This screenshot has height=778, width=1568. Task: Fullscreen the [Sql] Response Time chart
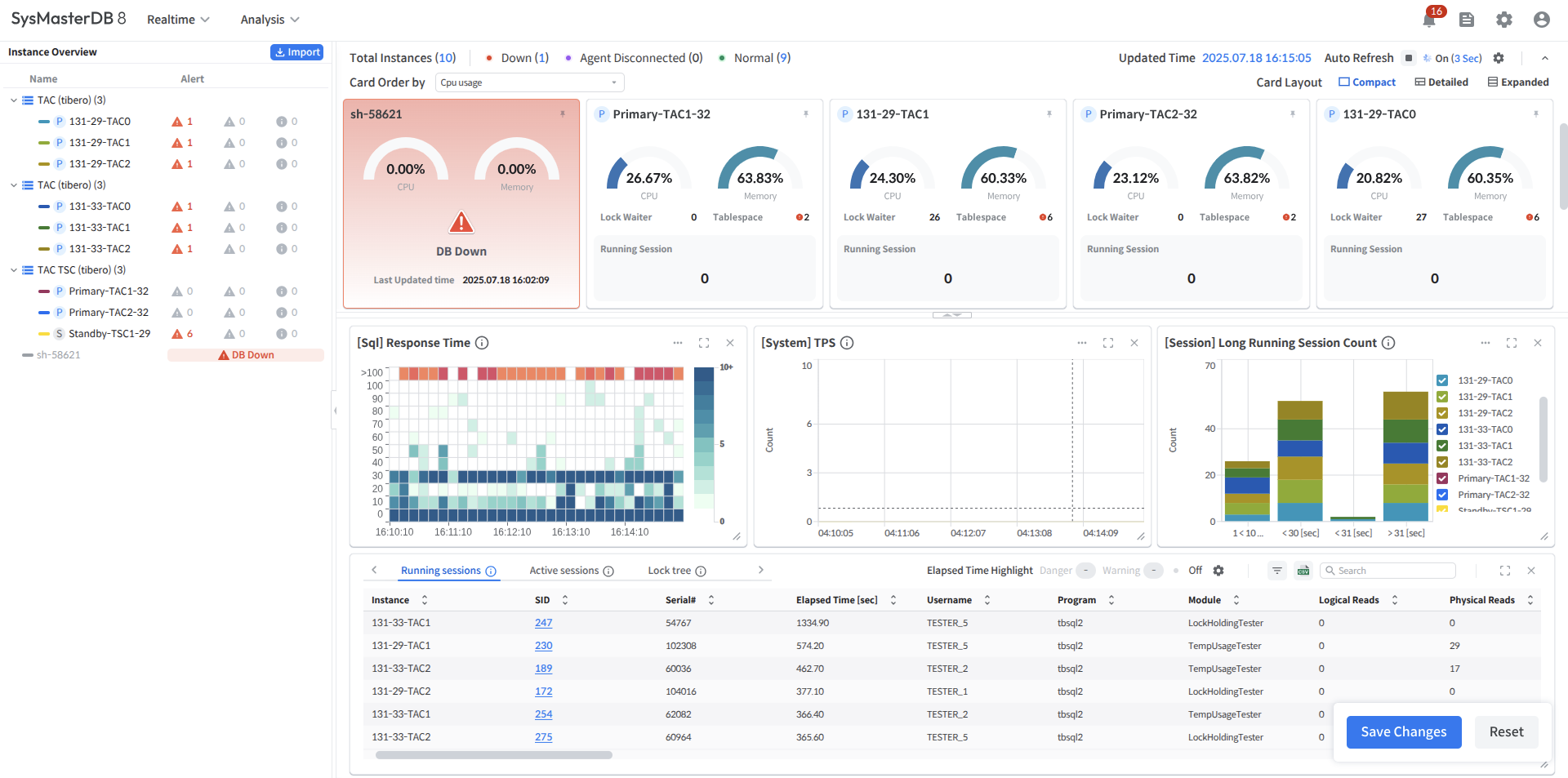(x=704, y=343)
